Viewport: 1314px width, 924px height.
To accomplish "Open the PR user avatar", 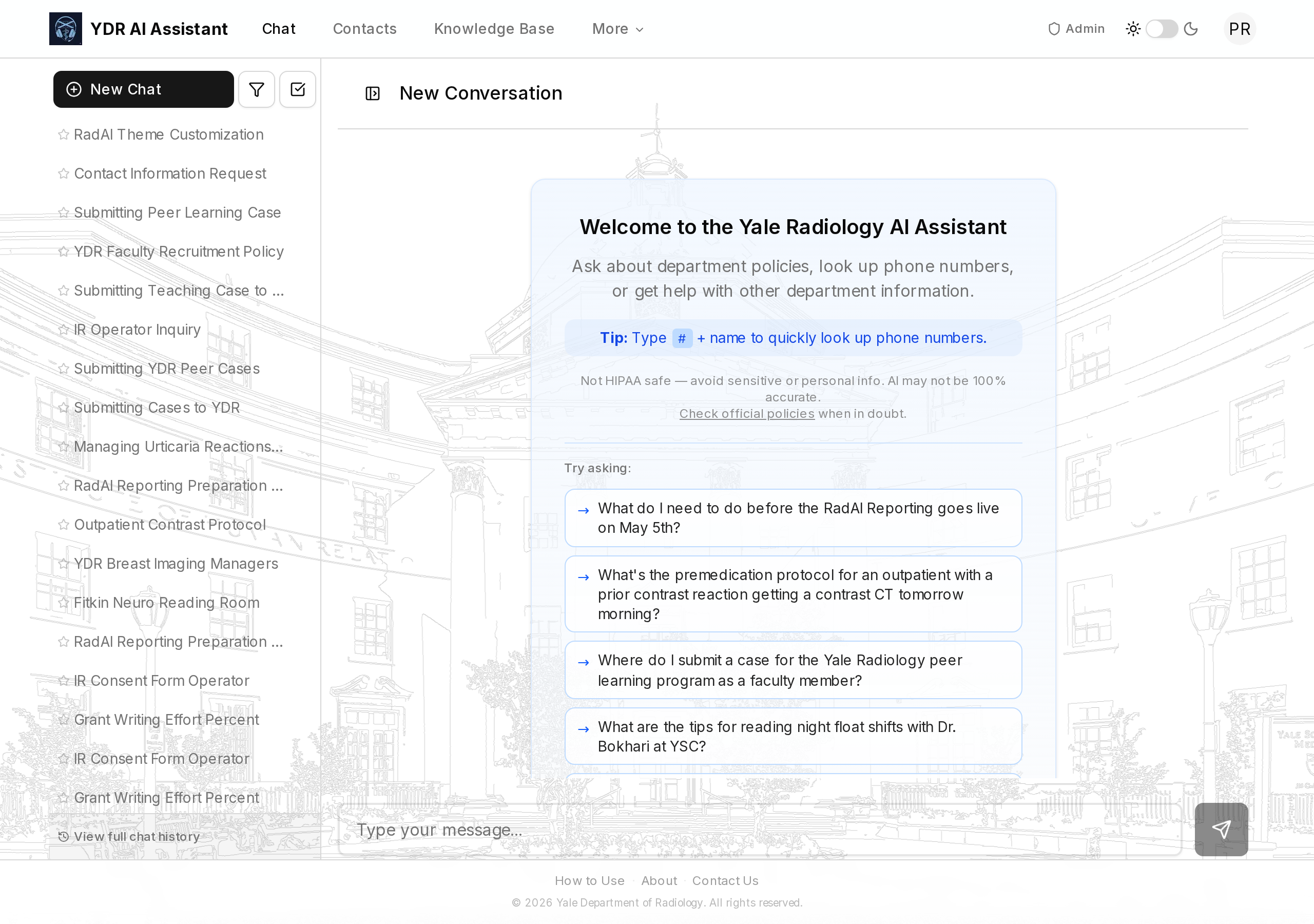I will 1239,29.
